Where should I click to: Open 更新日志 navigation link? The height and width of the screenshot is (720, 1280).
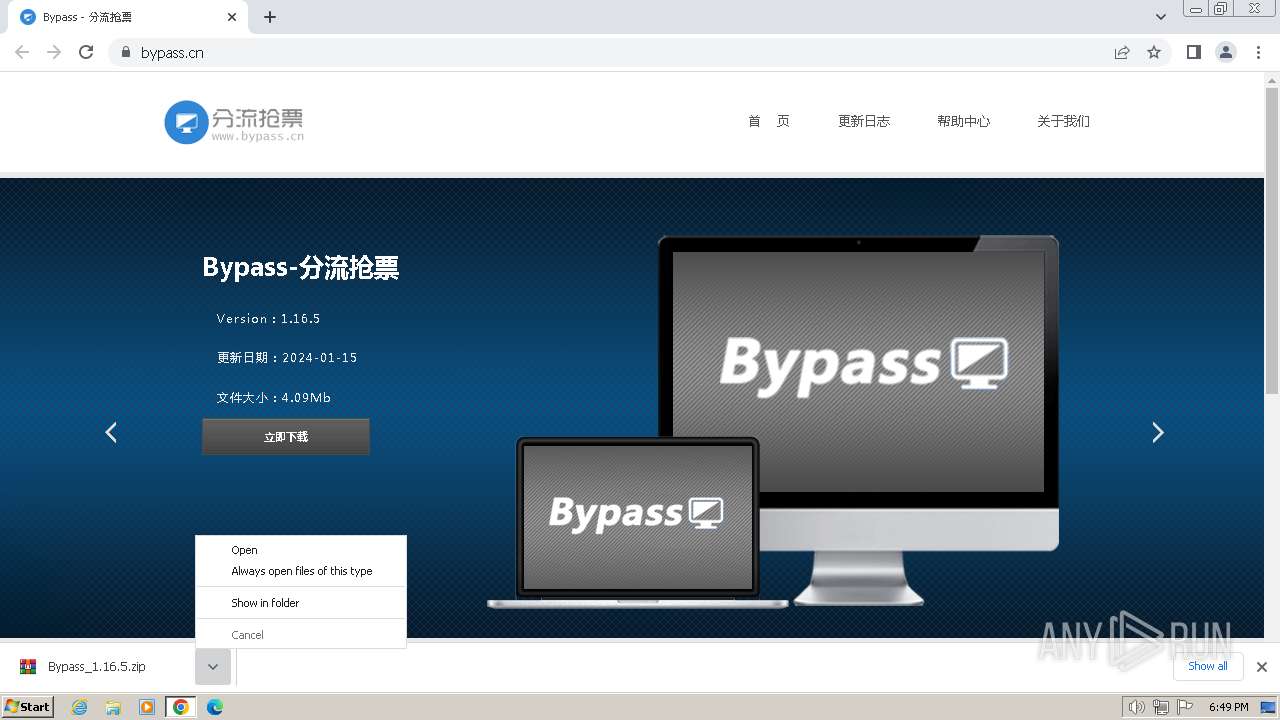pyautogui.click(x=864, y=121)
